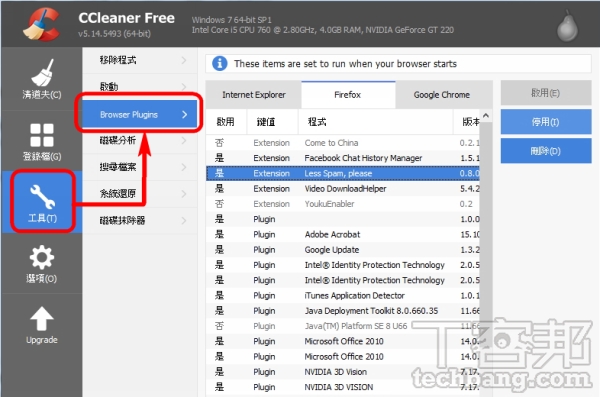Expand chevron next to 磁碟分析
Image resolution: width=600 pixels, height=397 pixels.
click(184, 141)
